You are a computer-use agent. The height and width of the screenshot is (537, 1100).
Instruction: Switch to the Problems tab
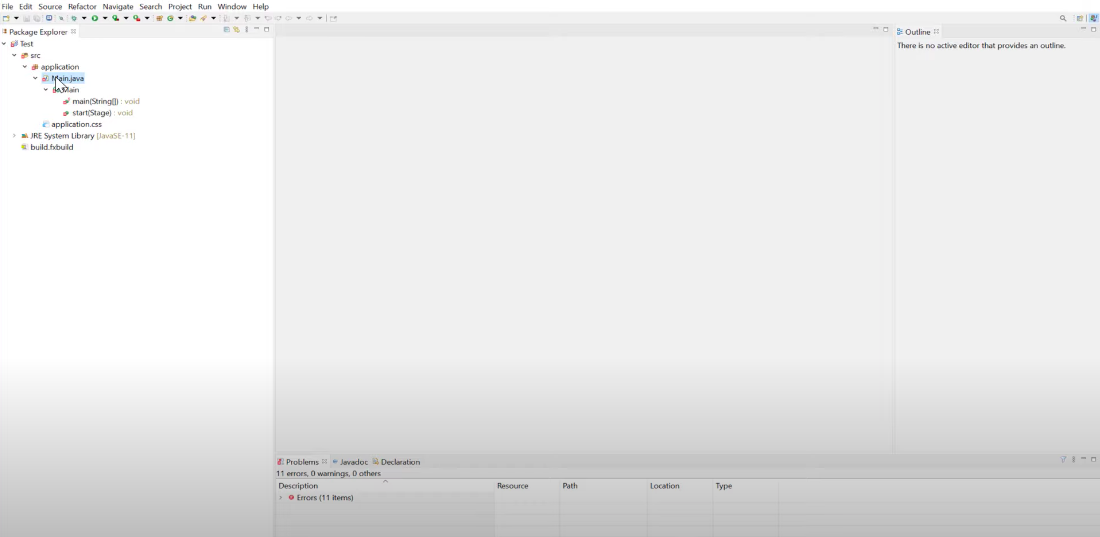click(302, 462)
